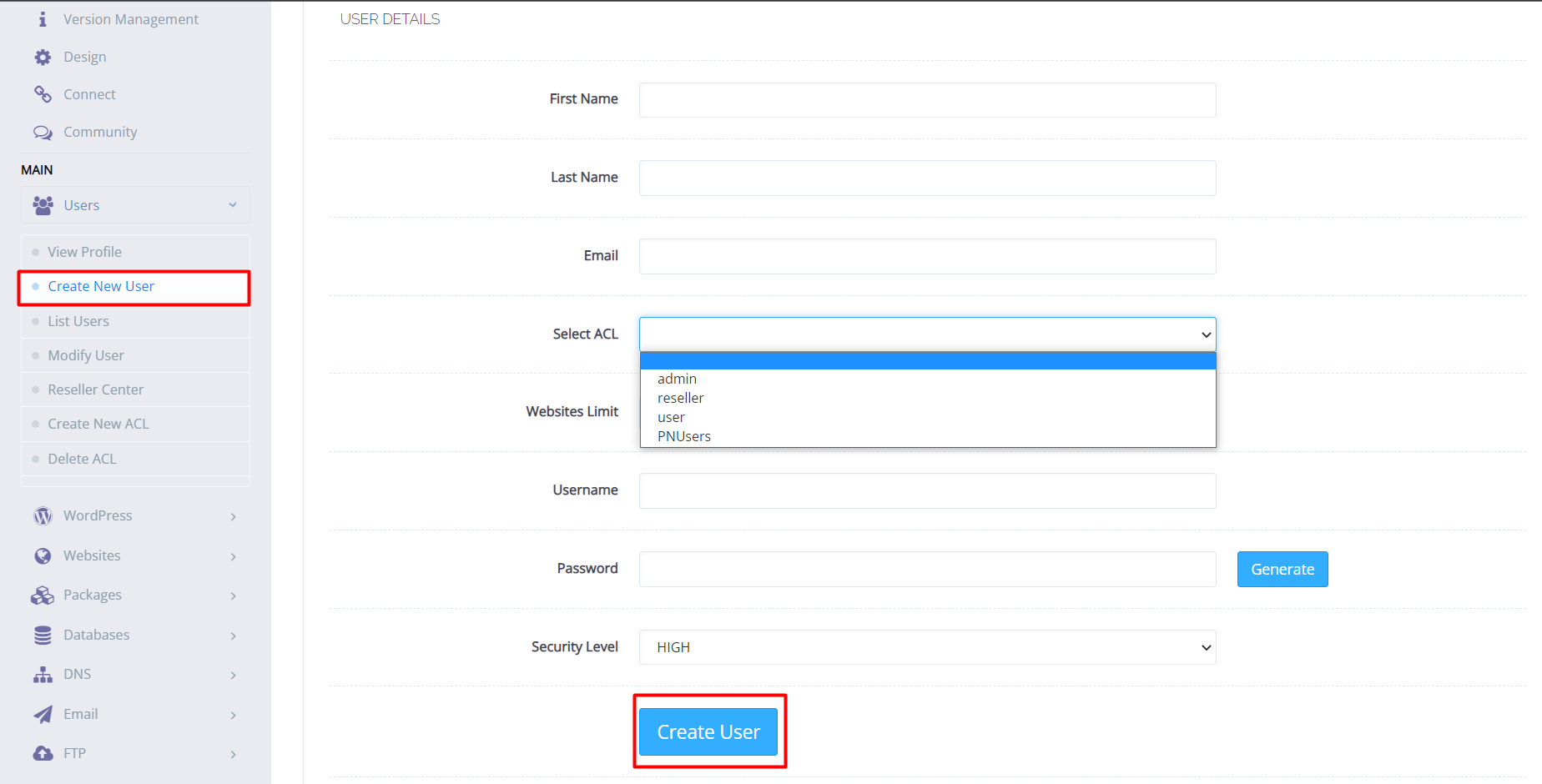
Task: Click the Version Management info icon
Action: coord(43,18)
